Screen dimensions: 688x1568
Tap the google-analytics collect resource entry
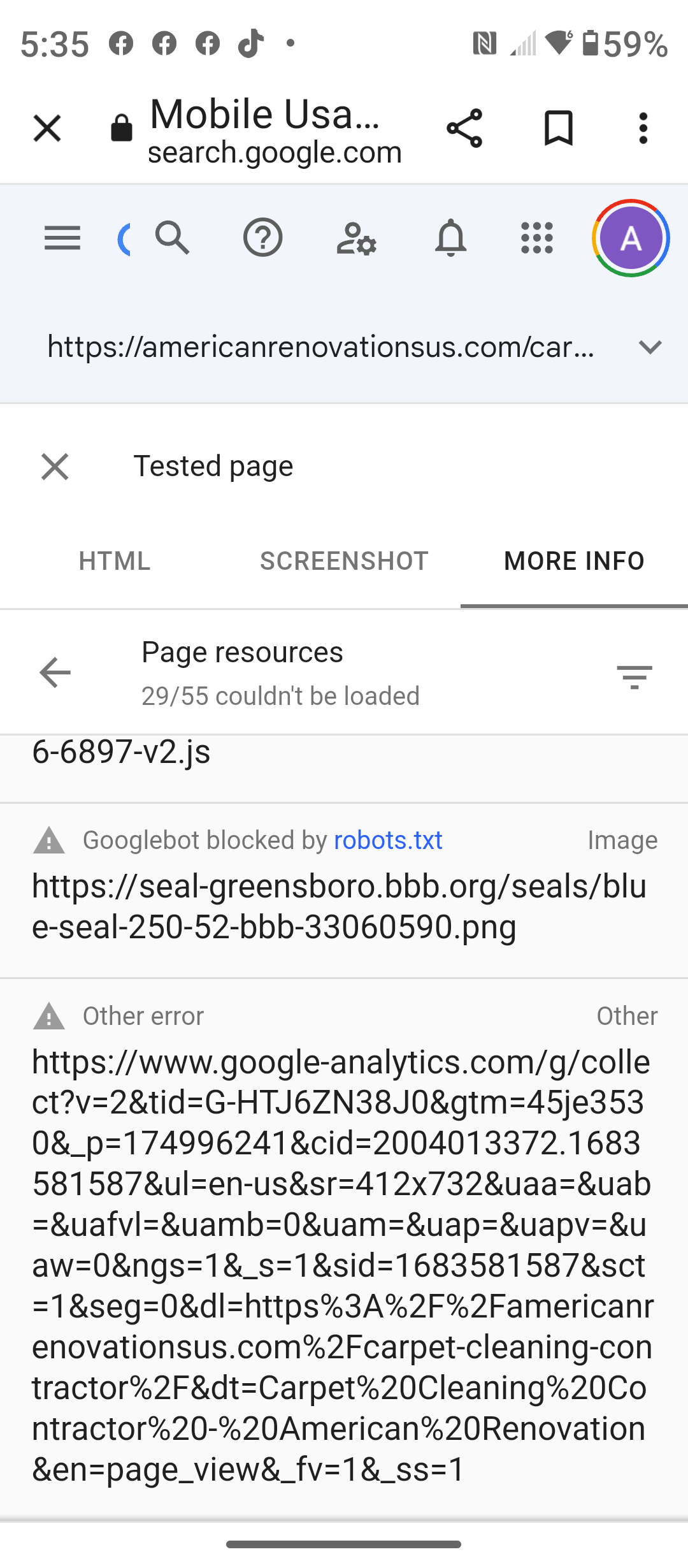(341, 1265)
